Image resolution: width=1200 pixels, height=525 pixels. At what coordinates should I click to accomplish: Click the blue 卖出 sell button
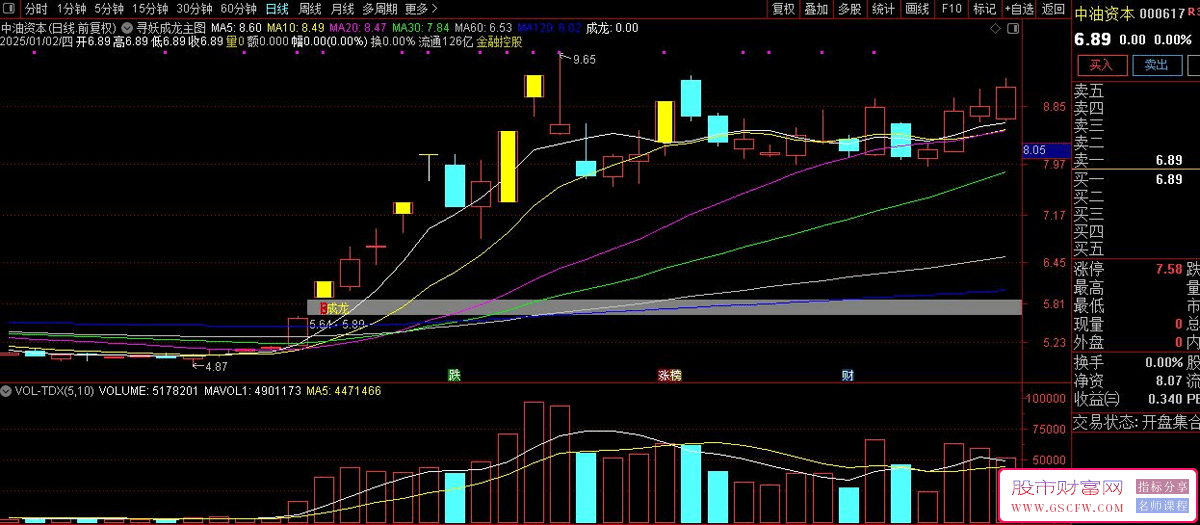tap(1157, 65)
